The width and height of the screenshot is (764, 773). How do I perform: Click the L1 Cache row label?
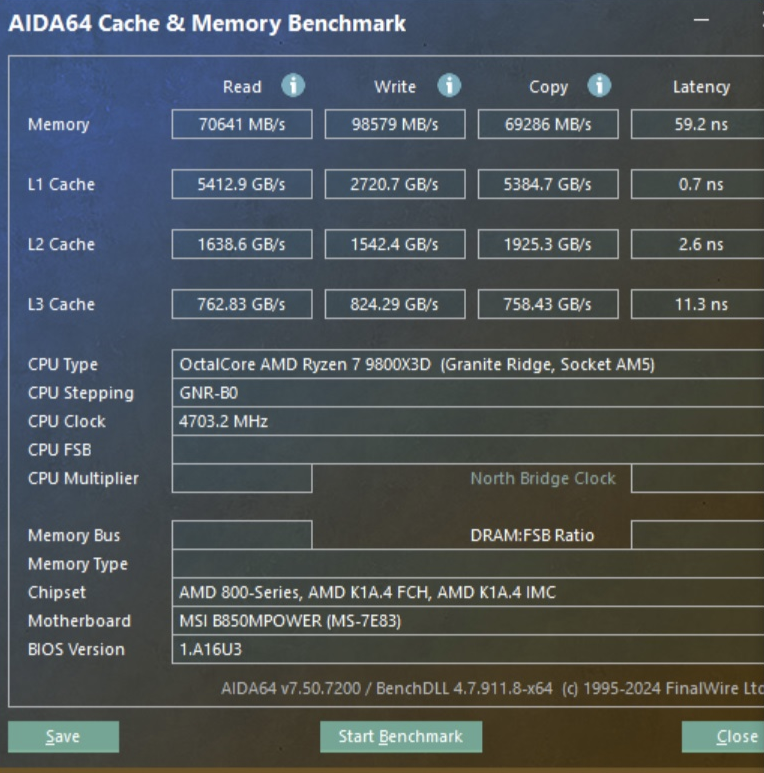click(x=61, y=184)
